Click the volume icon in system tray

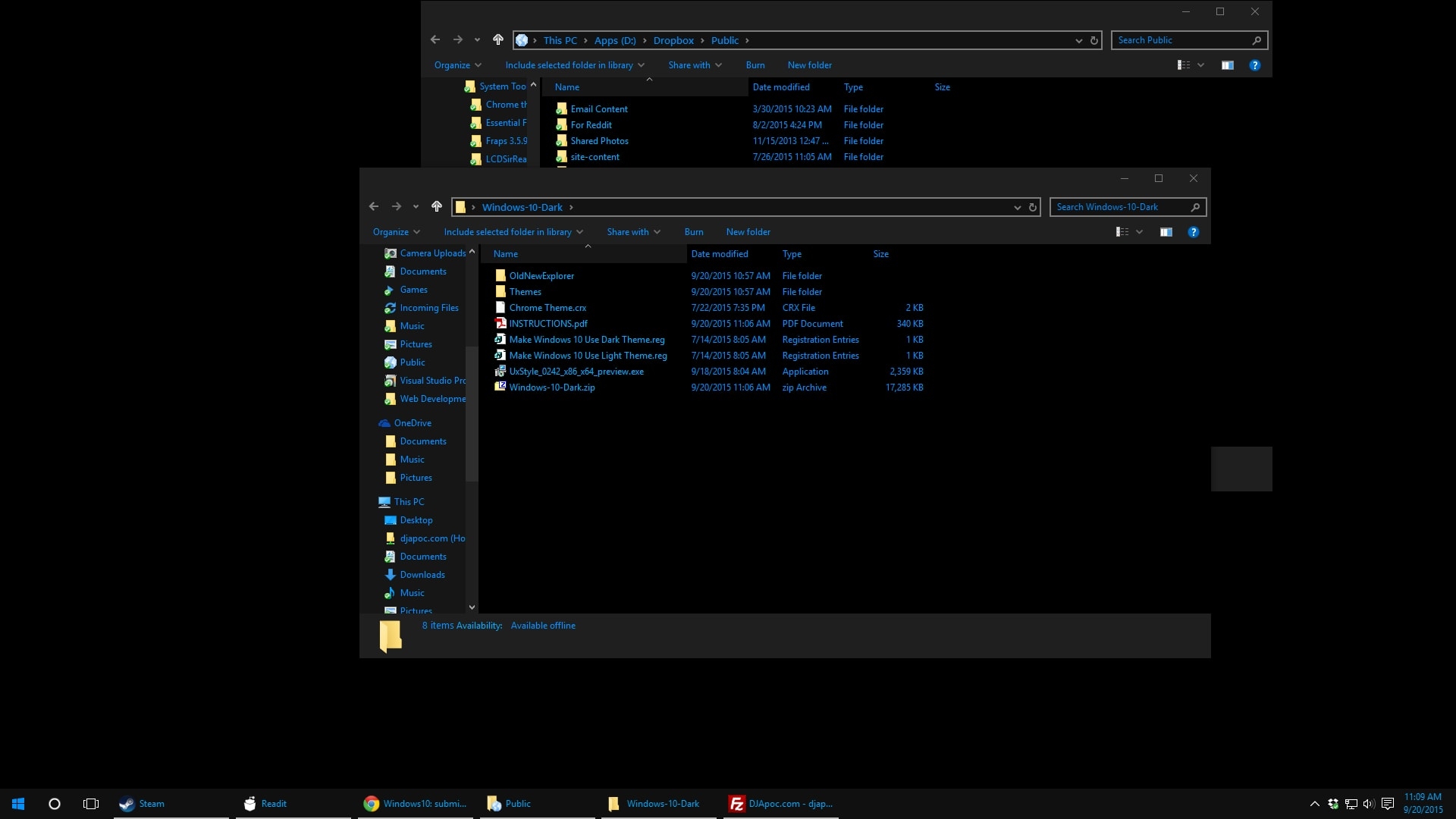coord(1368,804)
